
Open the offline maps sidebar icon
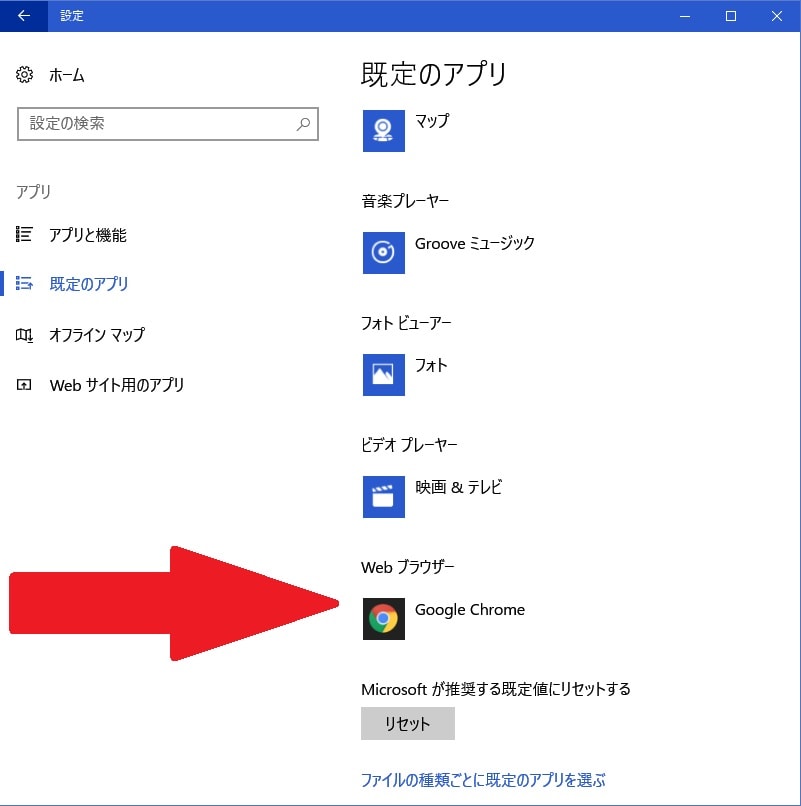(x=24, y=335)
